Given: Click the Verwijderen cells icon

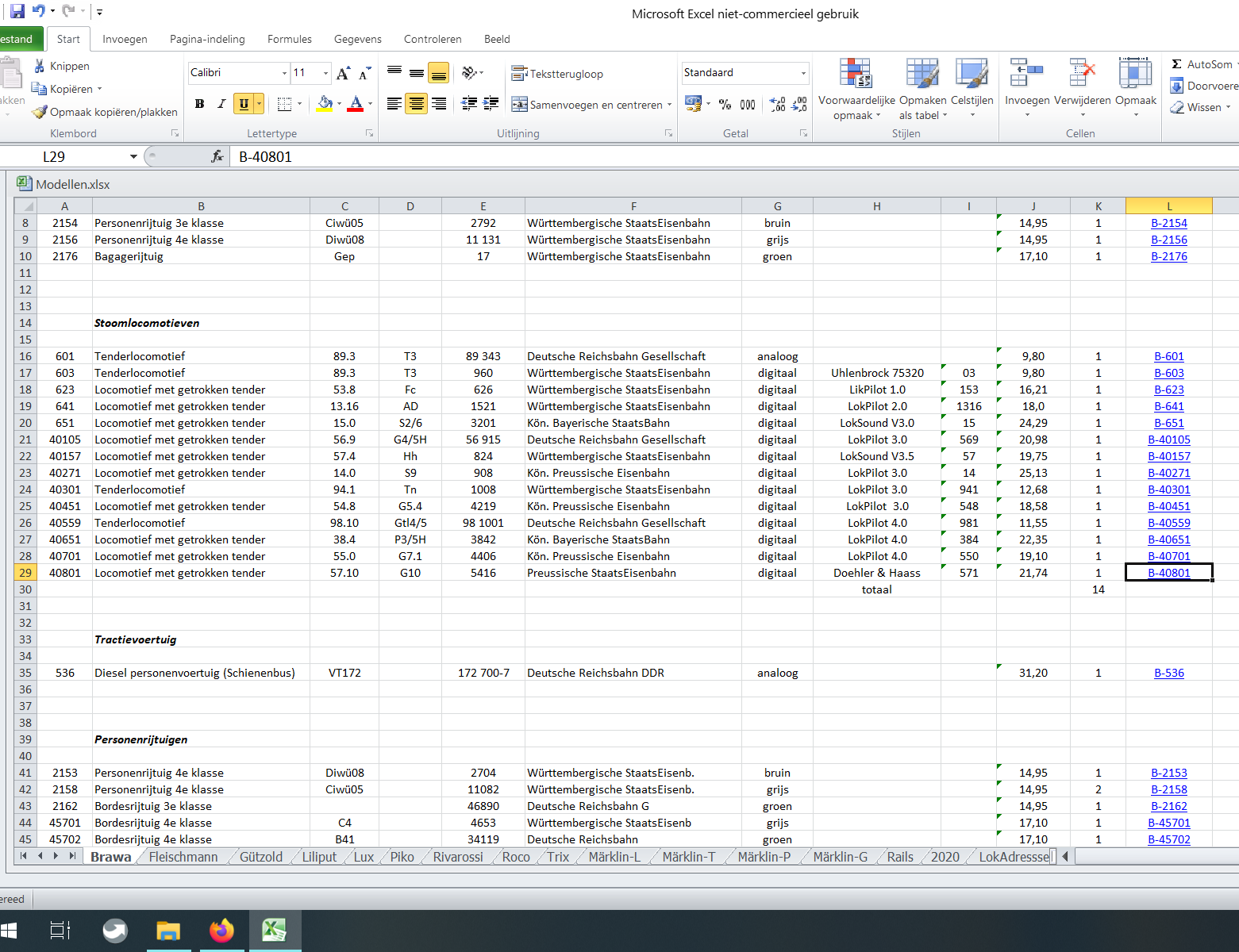Looking at the screenshot, I should pos(1083,73).
